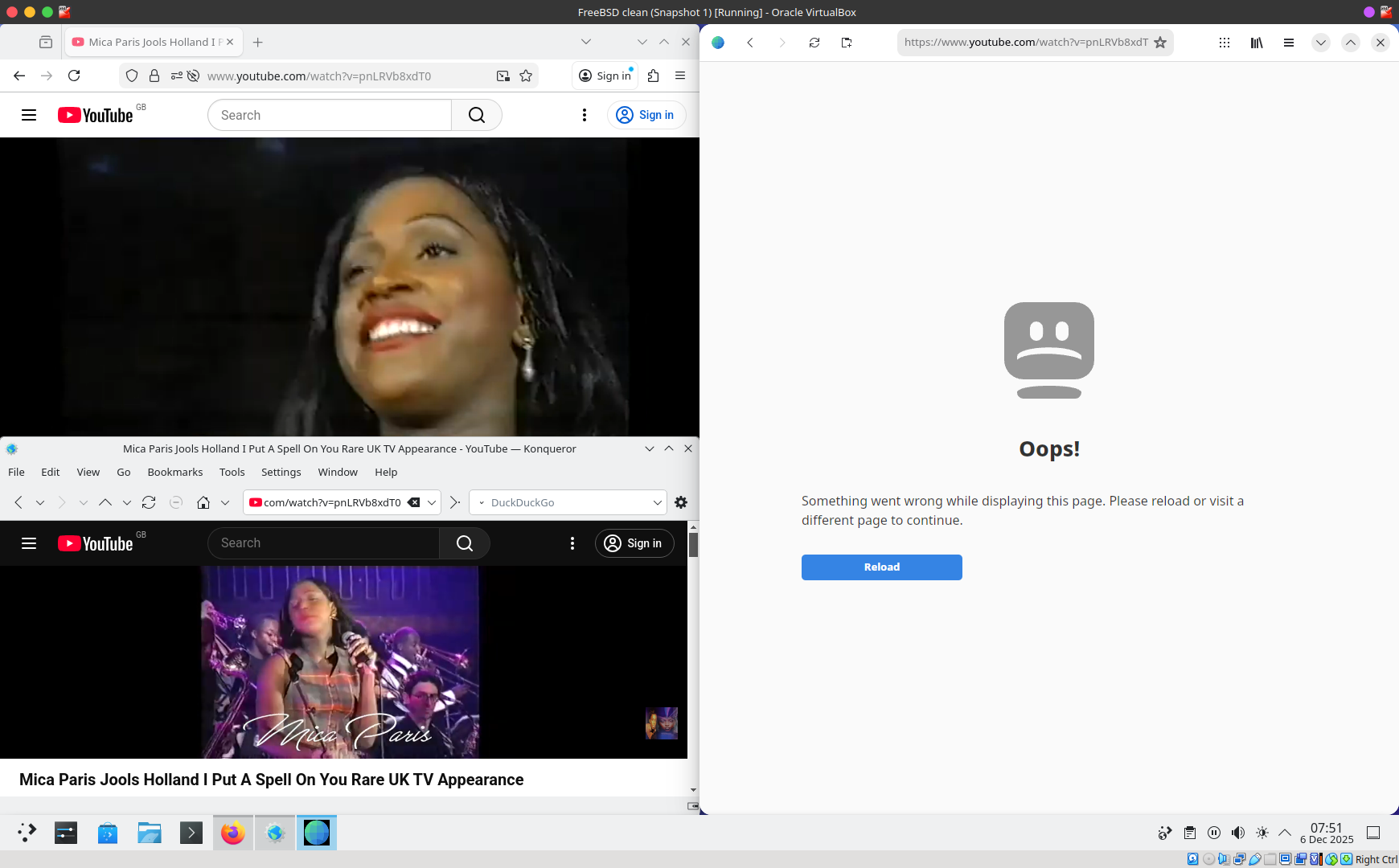Click the apps grid icon in the right browser
This screenshot has height=868, width=1399.
pos(1224,43)
